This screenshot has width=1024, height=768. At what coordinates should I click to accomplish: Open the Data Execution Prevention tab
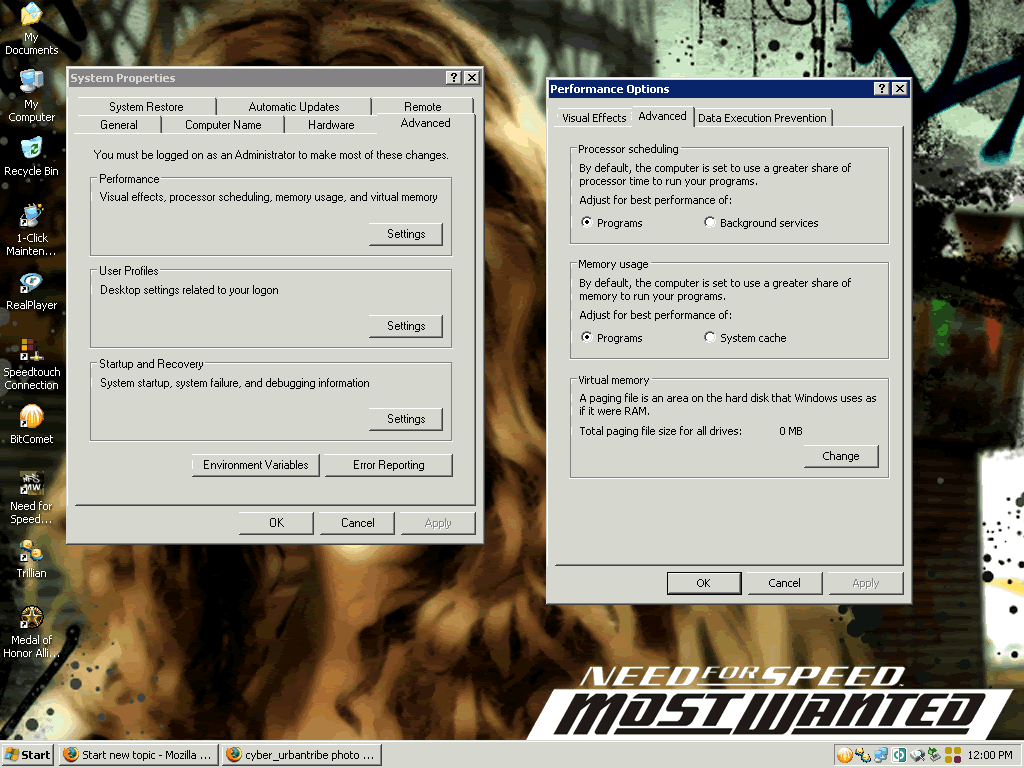(x=762, y=118)
